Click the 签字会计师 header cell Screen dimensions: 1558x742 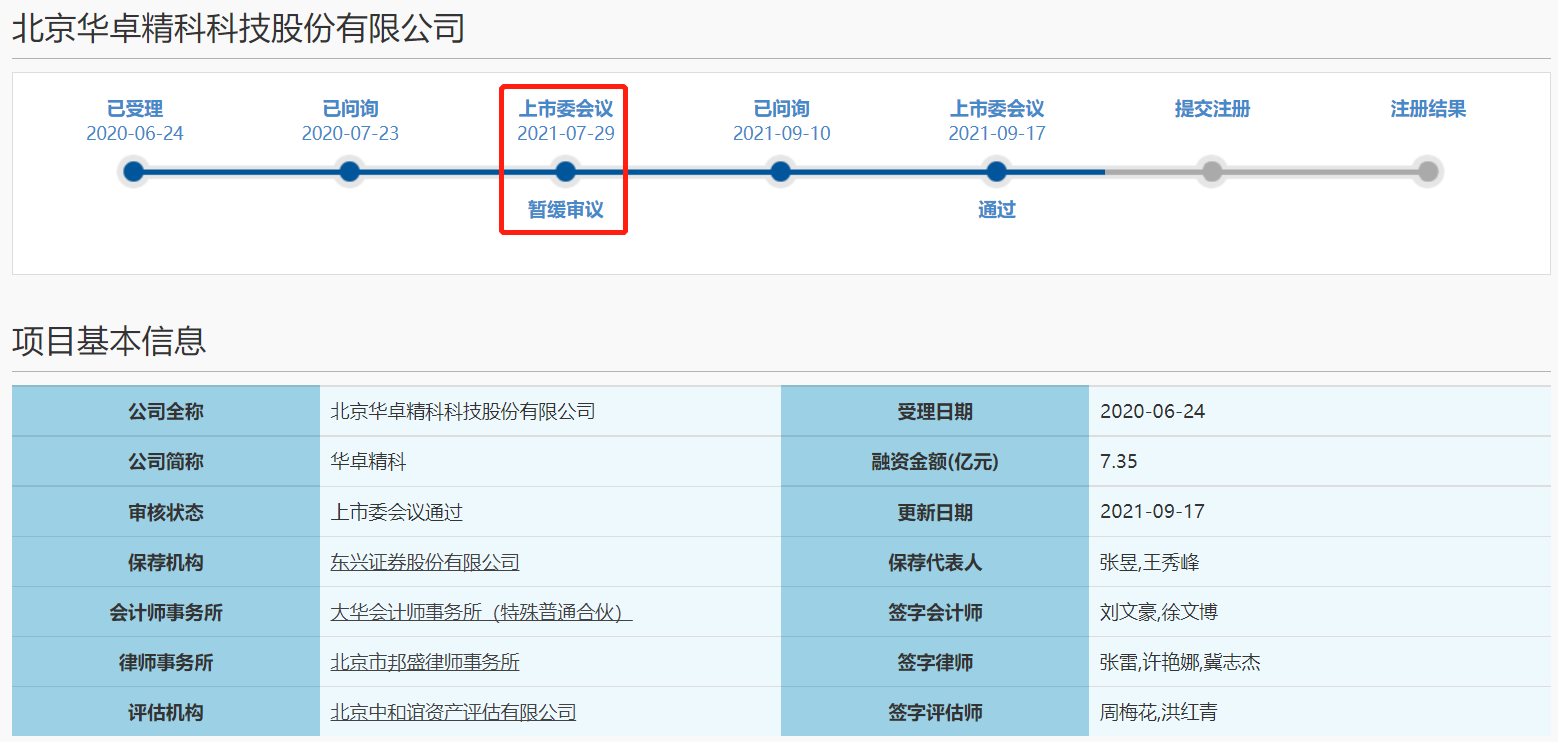coord(935,612)
